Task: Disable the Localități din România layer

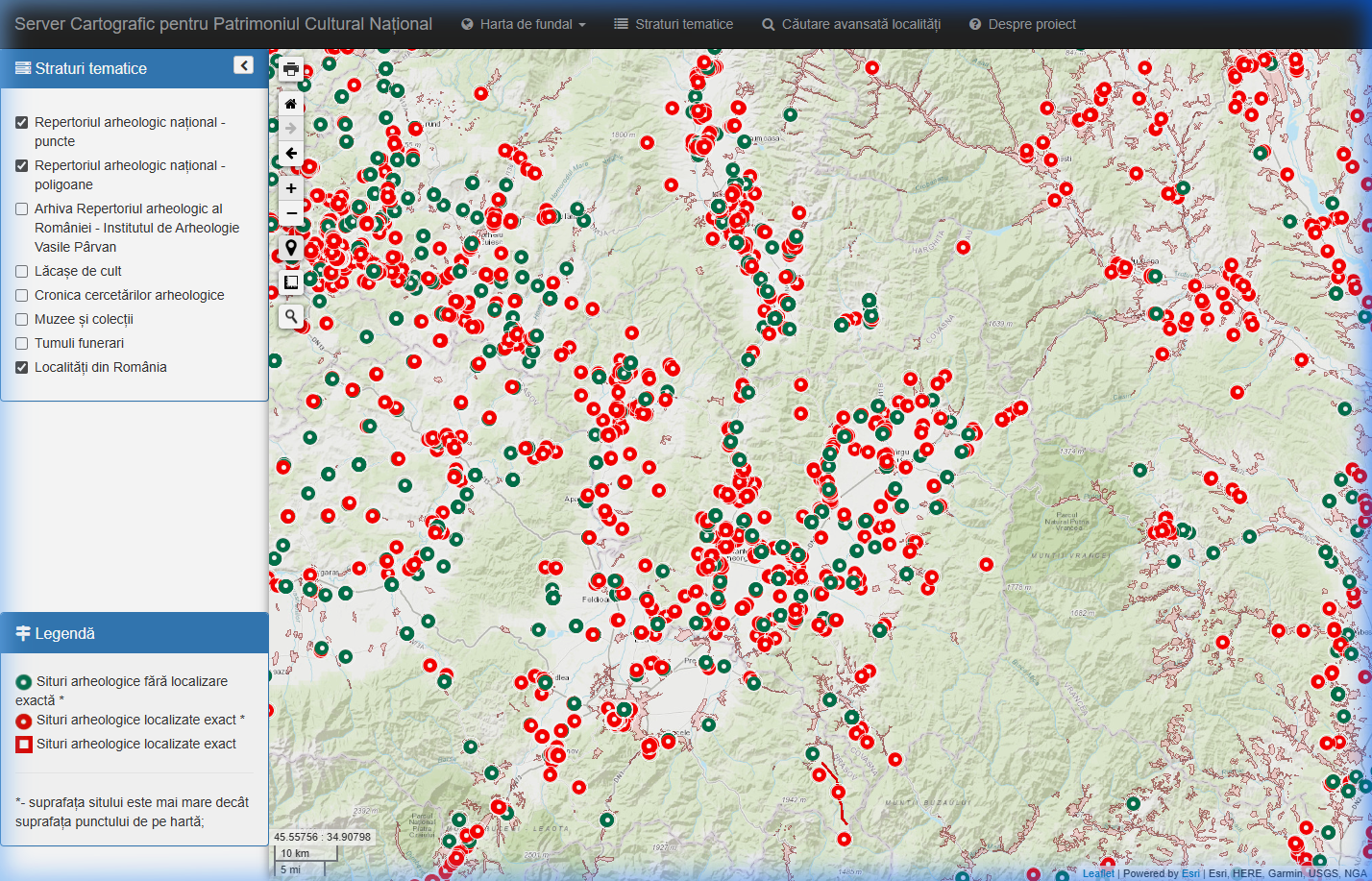Action: tap(21, 367)
